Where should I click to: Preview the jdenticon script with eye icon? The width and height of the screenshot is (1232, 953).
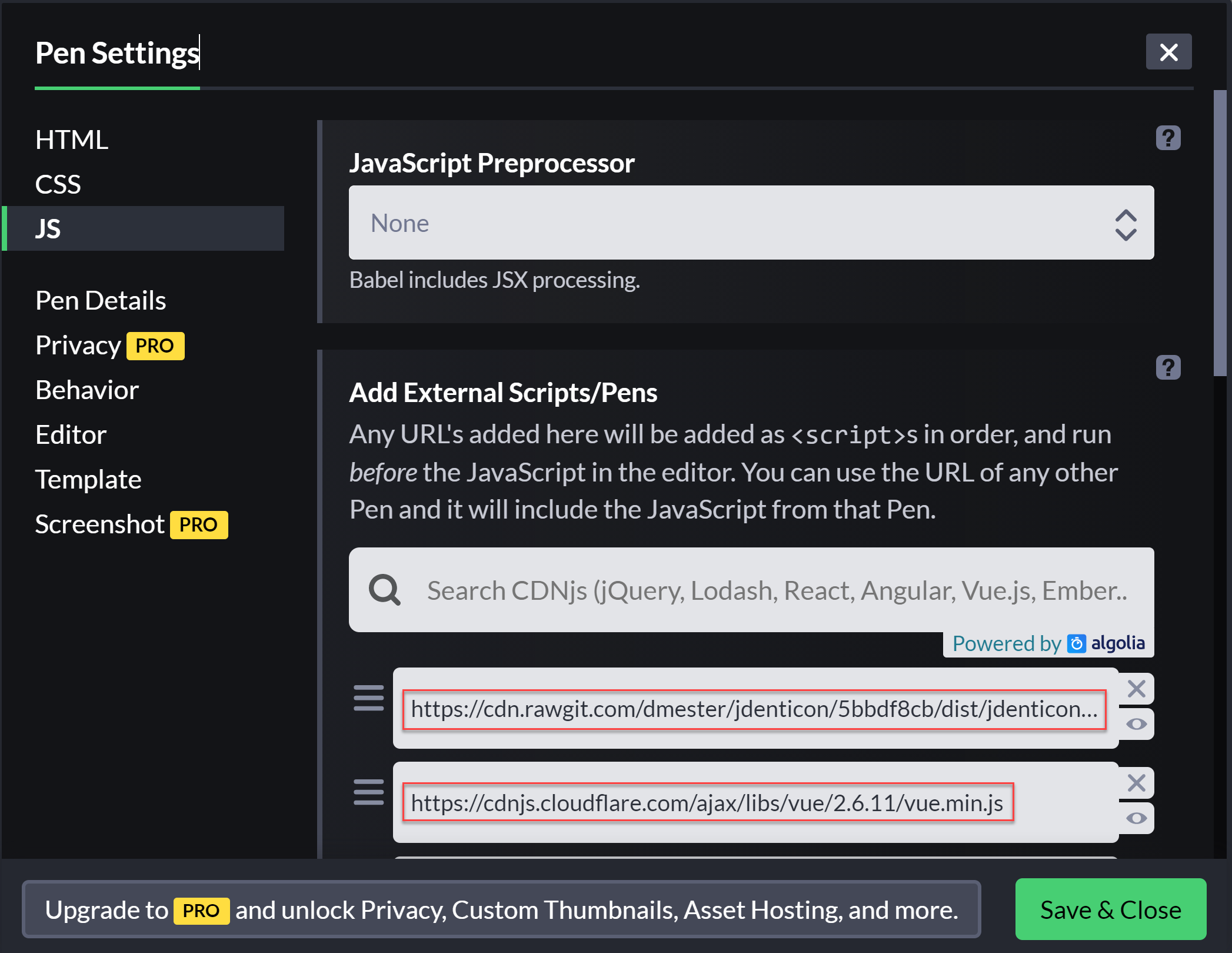(1136, 724)
